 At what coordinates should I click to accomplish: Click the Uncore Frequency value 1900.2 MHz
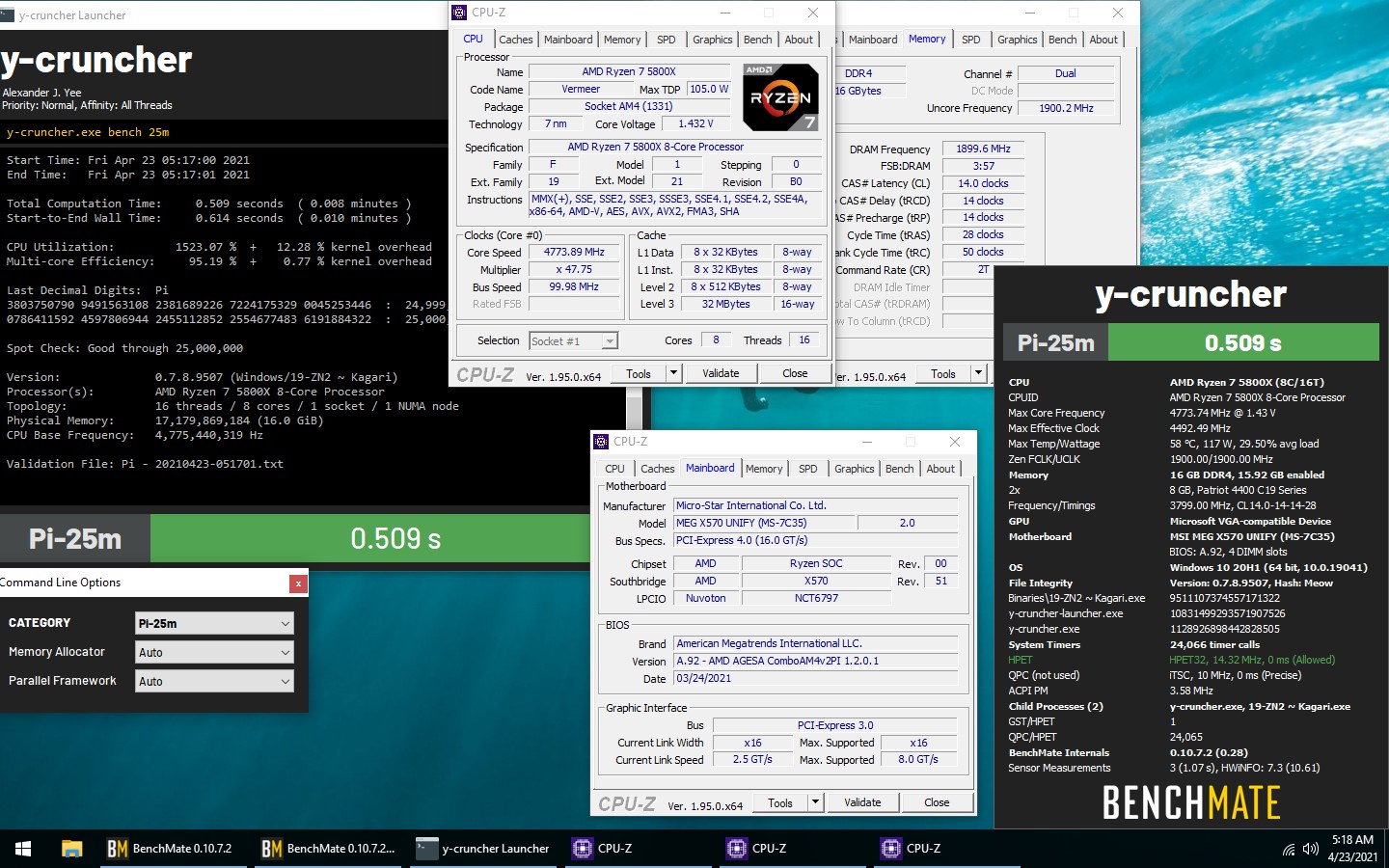pyautogui.click(x=1066, y=108)
